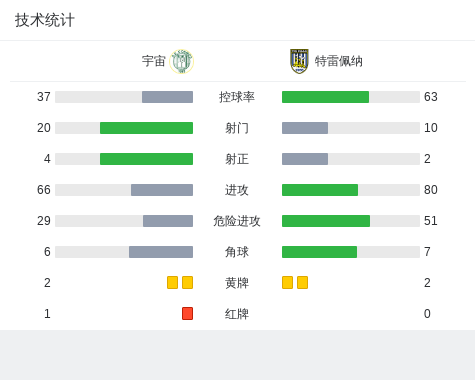Click the 危险进攻 green bar showing 51
The width and height of the screenshot is (475, 380).
click(x=326, y=221)
